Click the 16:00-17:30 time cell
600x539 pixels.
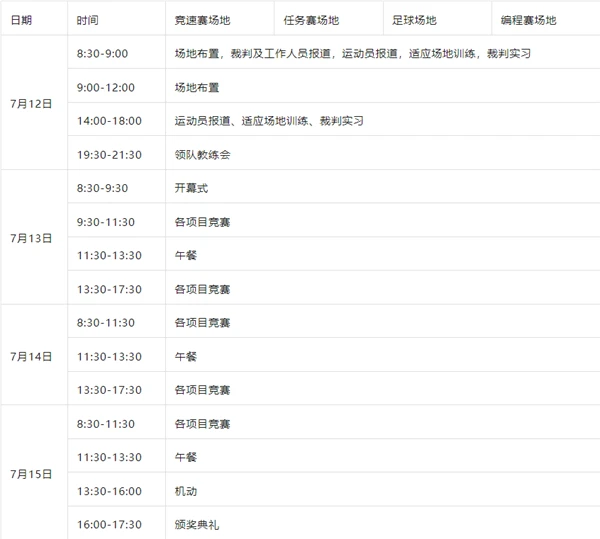[117, 523]
